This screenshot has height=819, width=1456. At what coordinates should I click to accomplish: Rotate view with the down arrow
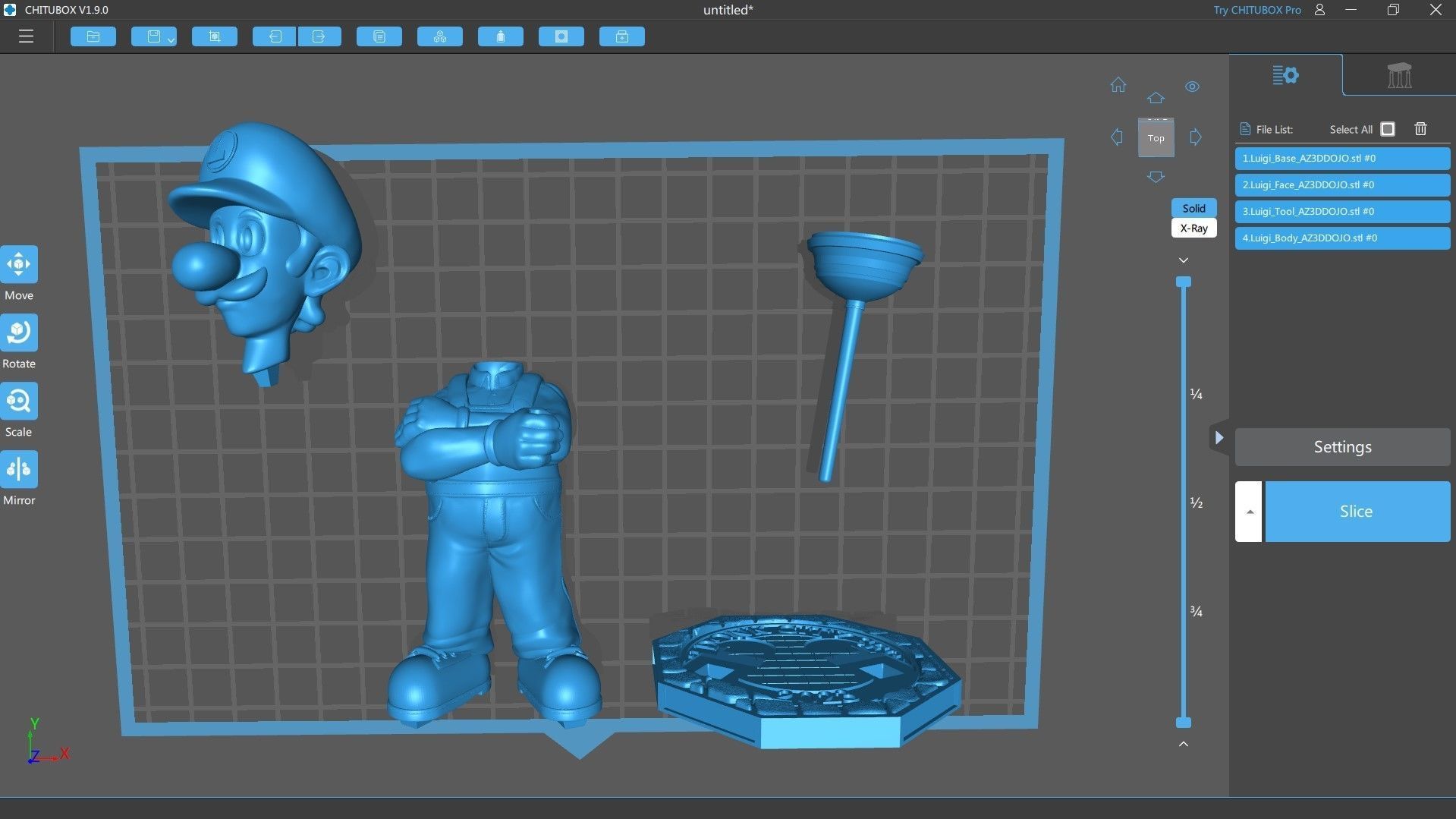1156,177
